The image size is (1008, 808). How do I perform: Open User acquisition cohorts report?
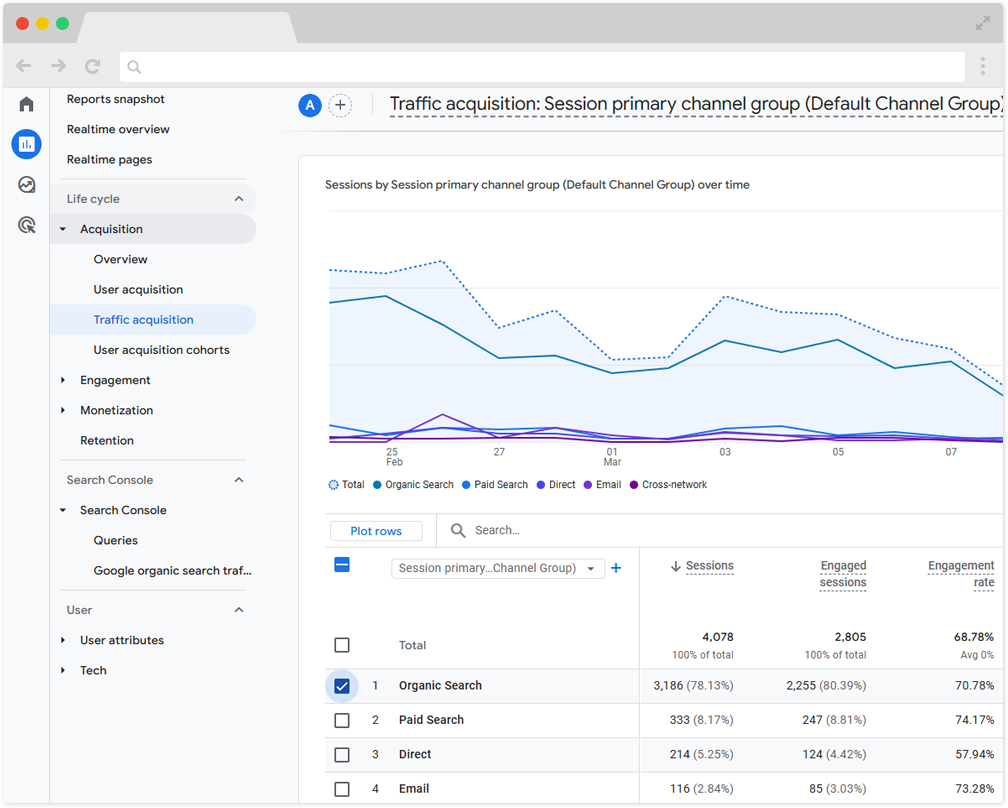161,350
